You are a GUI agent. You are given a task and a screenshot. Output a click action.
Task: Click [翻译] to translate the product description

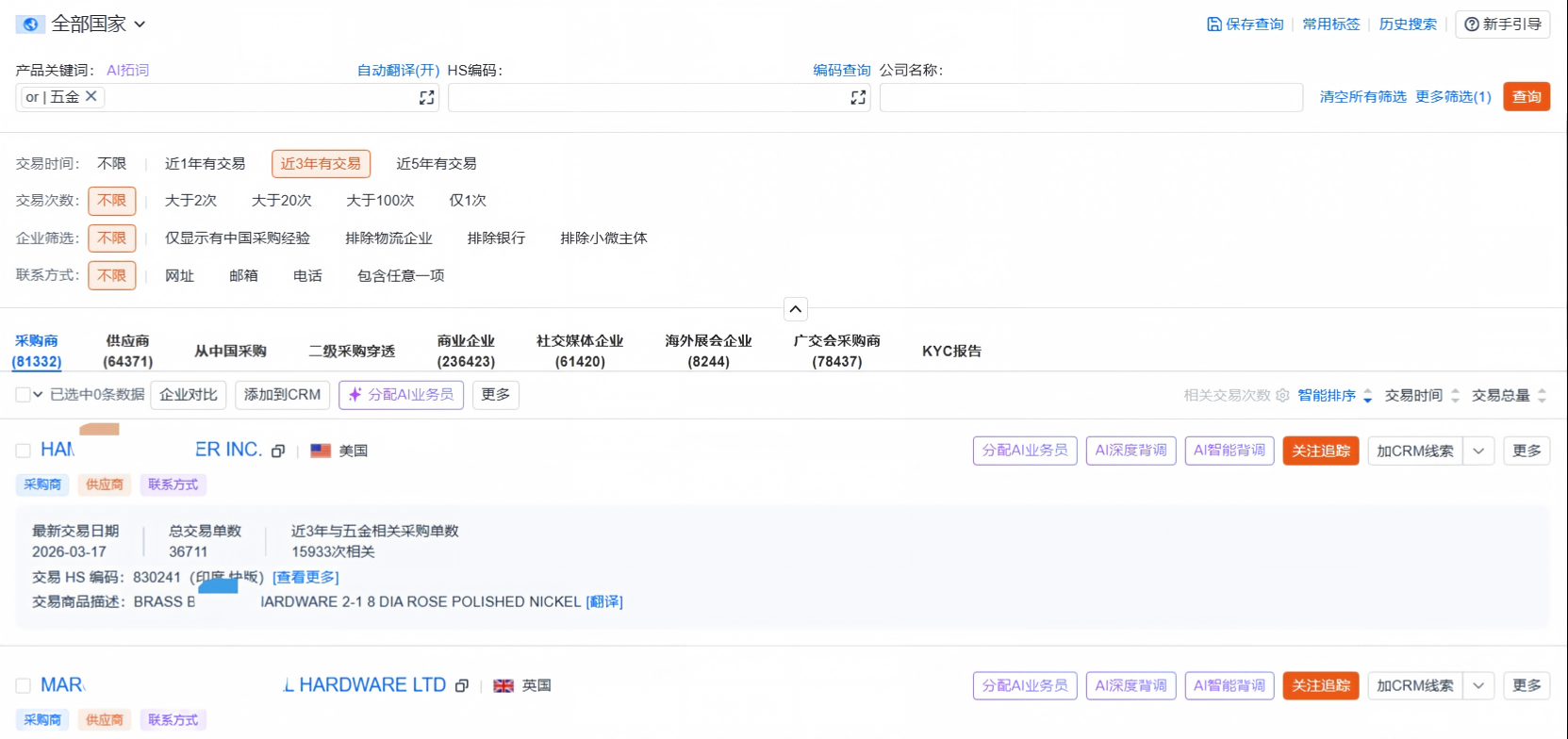[604, 602]
